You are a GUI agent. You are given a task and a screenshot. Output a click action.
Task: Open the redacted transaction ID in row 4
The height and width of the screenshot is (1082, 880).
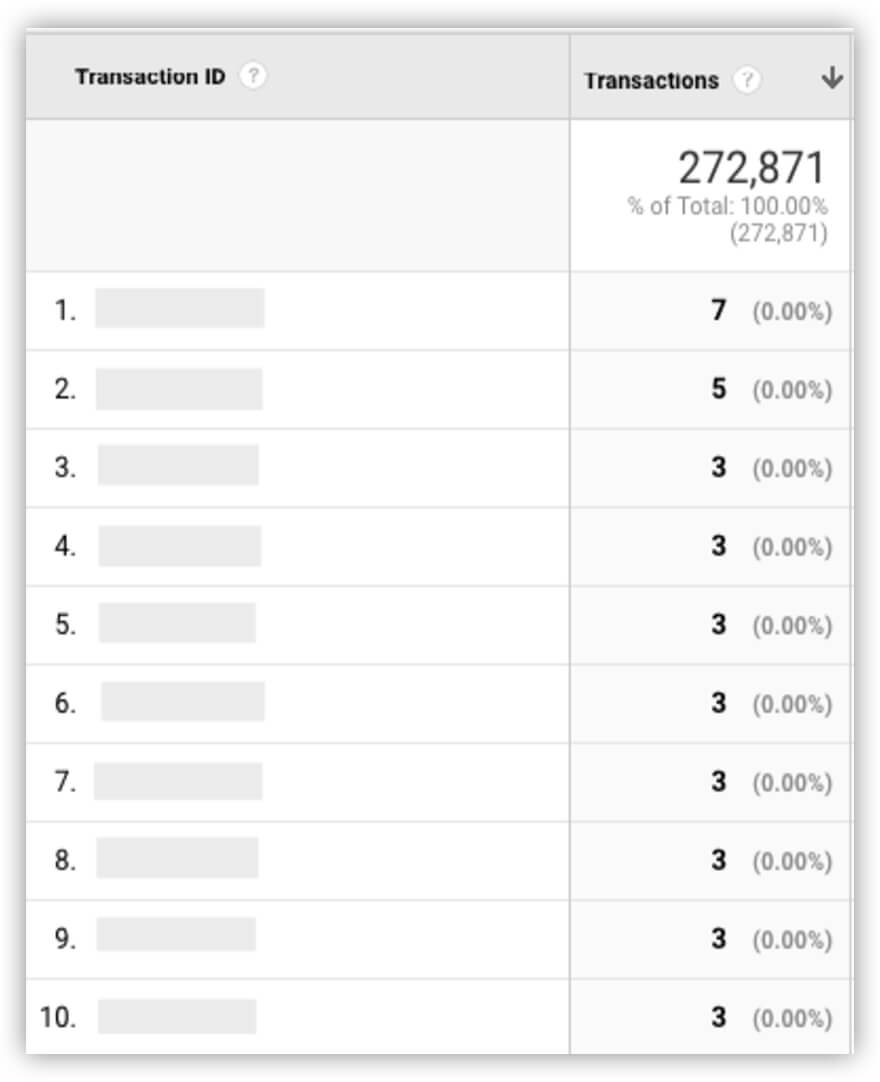point(180,546)
